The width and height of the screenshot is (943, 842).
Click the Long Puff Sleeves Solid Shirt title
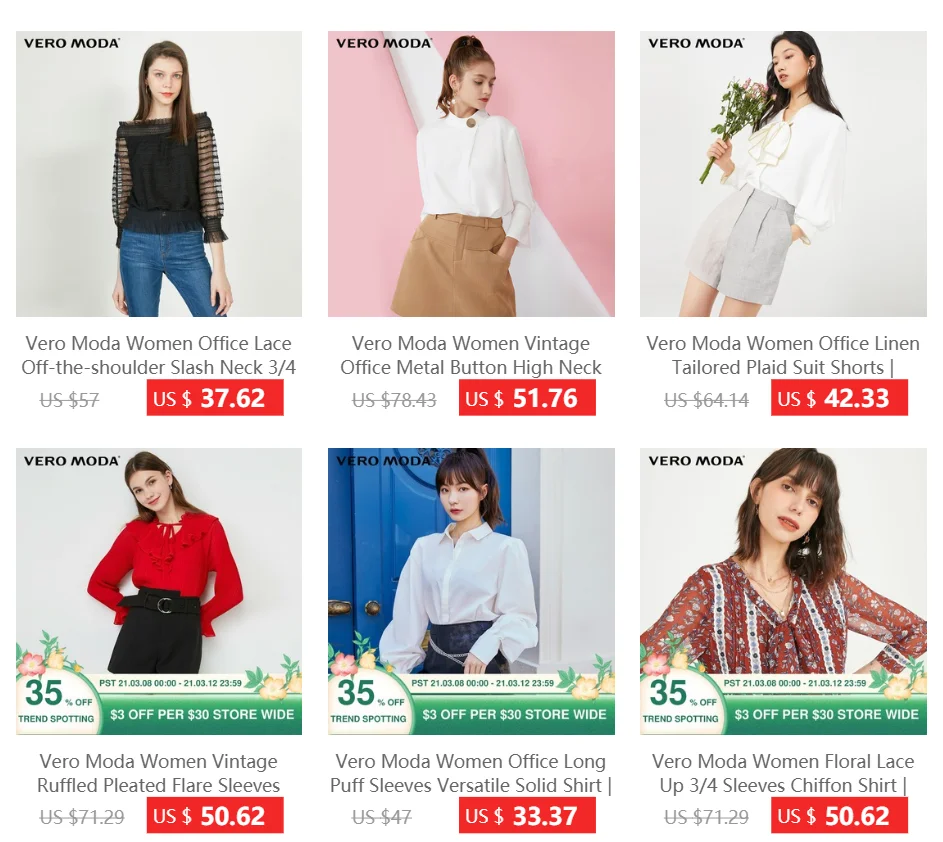[471, 773]
